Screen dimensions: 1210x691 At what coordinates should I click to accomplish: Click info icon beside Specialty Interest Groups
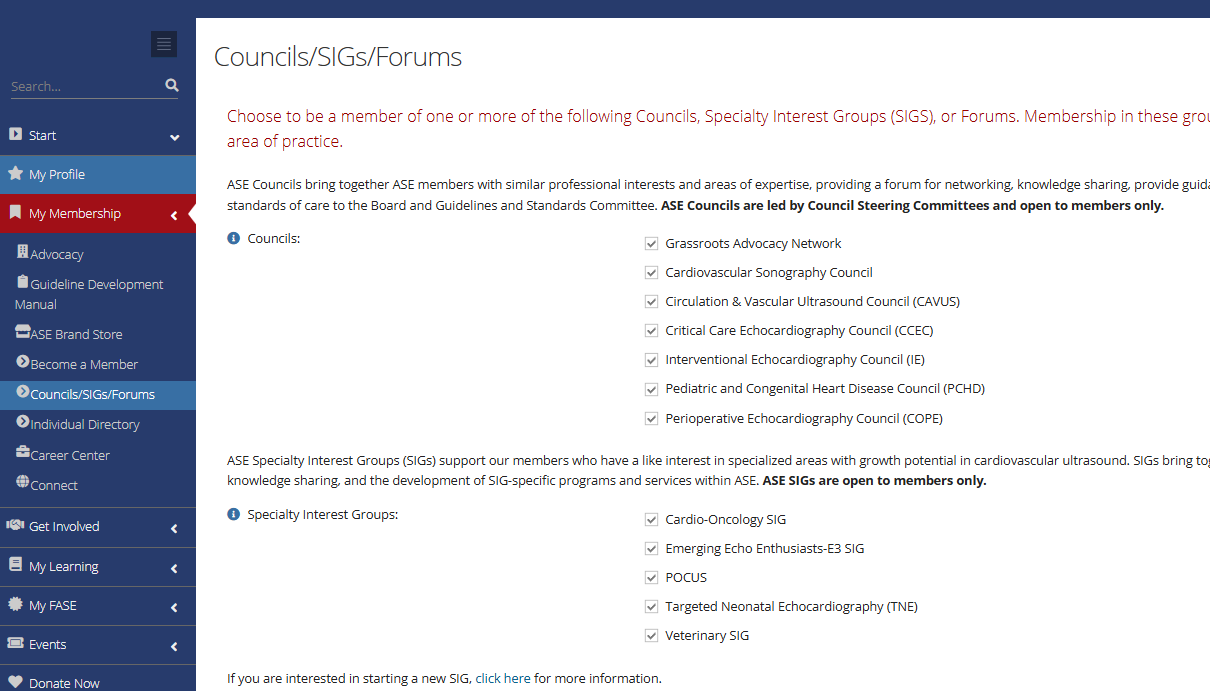[234, 514]
